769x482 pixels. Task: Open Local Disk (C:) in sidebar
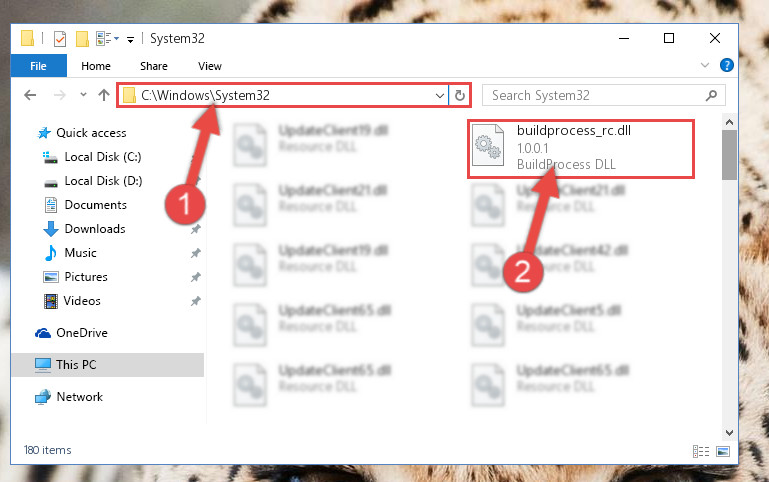click(103, 157)
